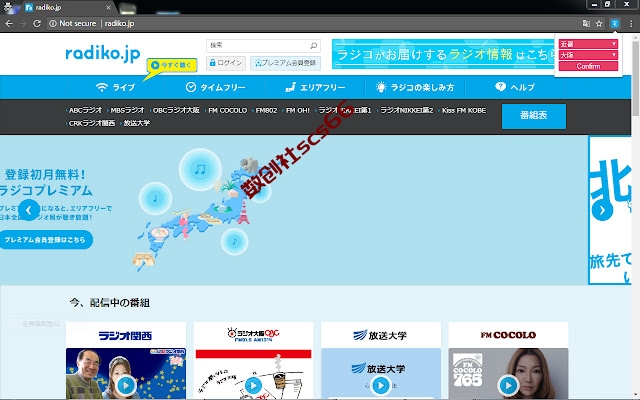Open the エリアフリー nav tab
Screen dimensions: 640x400
click(x=315, y=87)
